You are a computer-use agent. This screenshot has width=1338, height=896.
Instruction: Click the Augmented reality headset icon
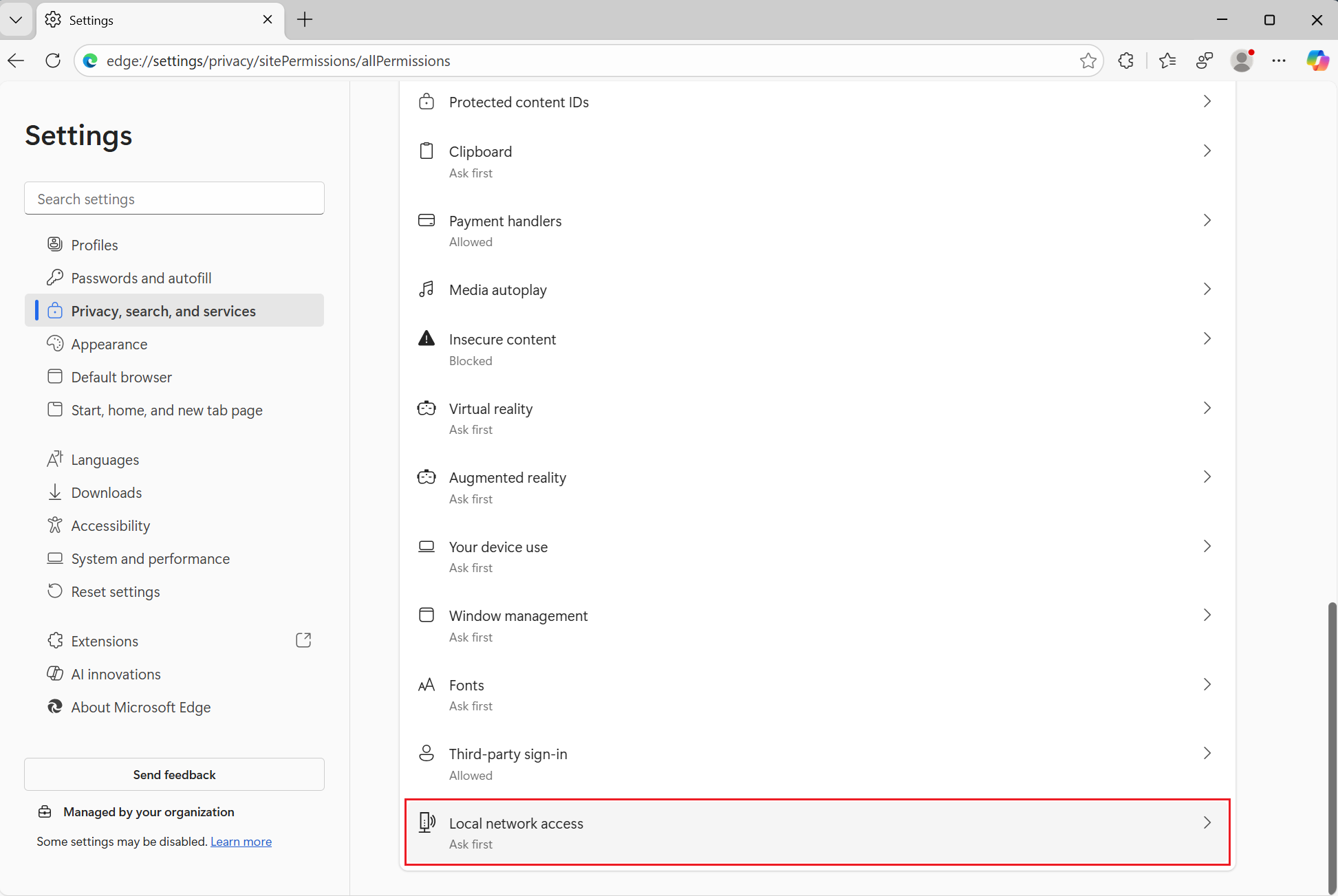click(x=427, y=477)
